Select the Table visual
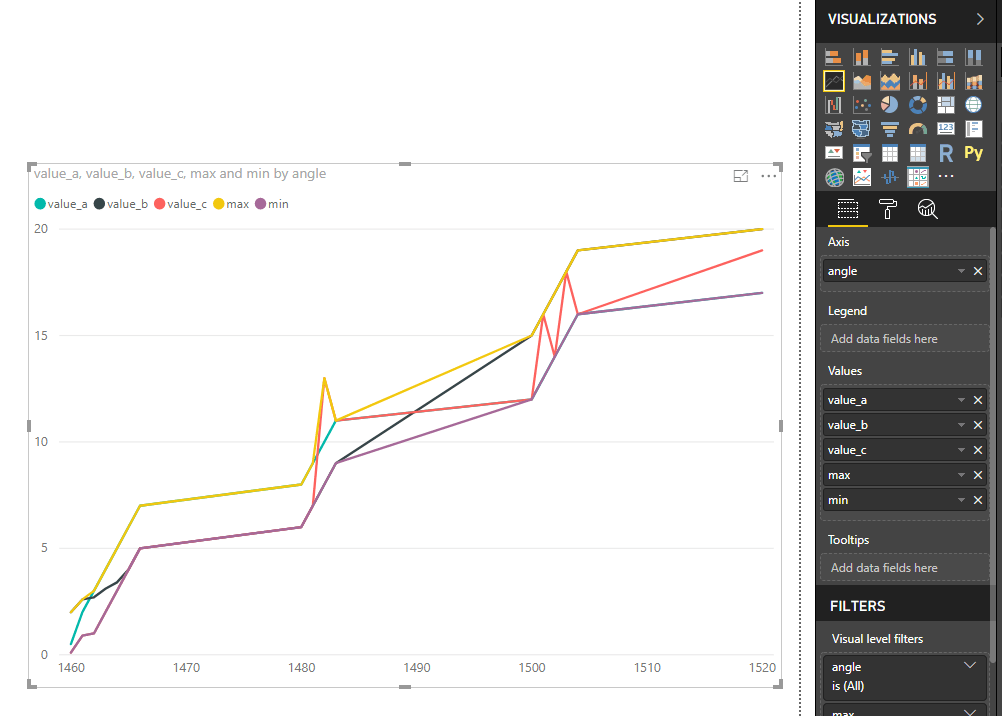Viewport: 1002px width, 716px height. pyautogui.click(x=890, y=153)
